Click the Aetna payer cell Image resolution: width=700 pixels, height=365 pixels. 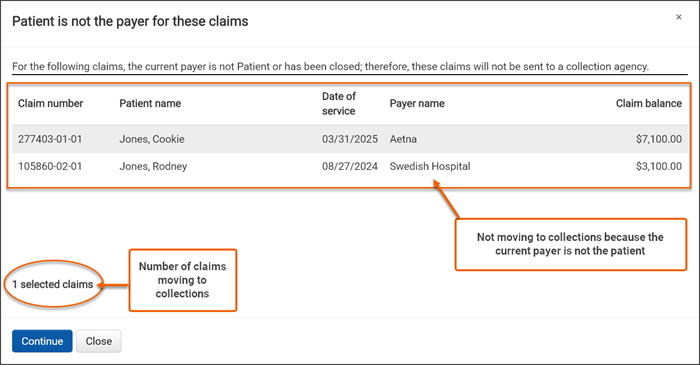(x=403, y=139)
